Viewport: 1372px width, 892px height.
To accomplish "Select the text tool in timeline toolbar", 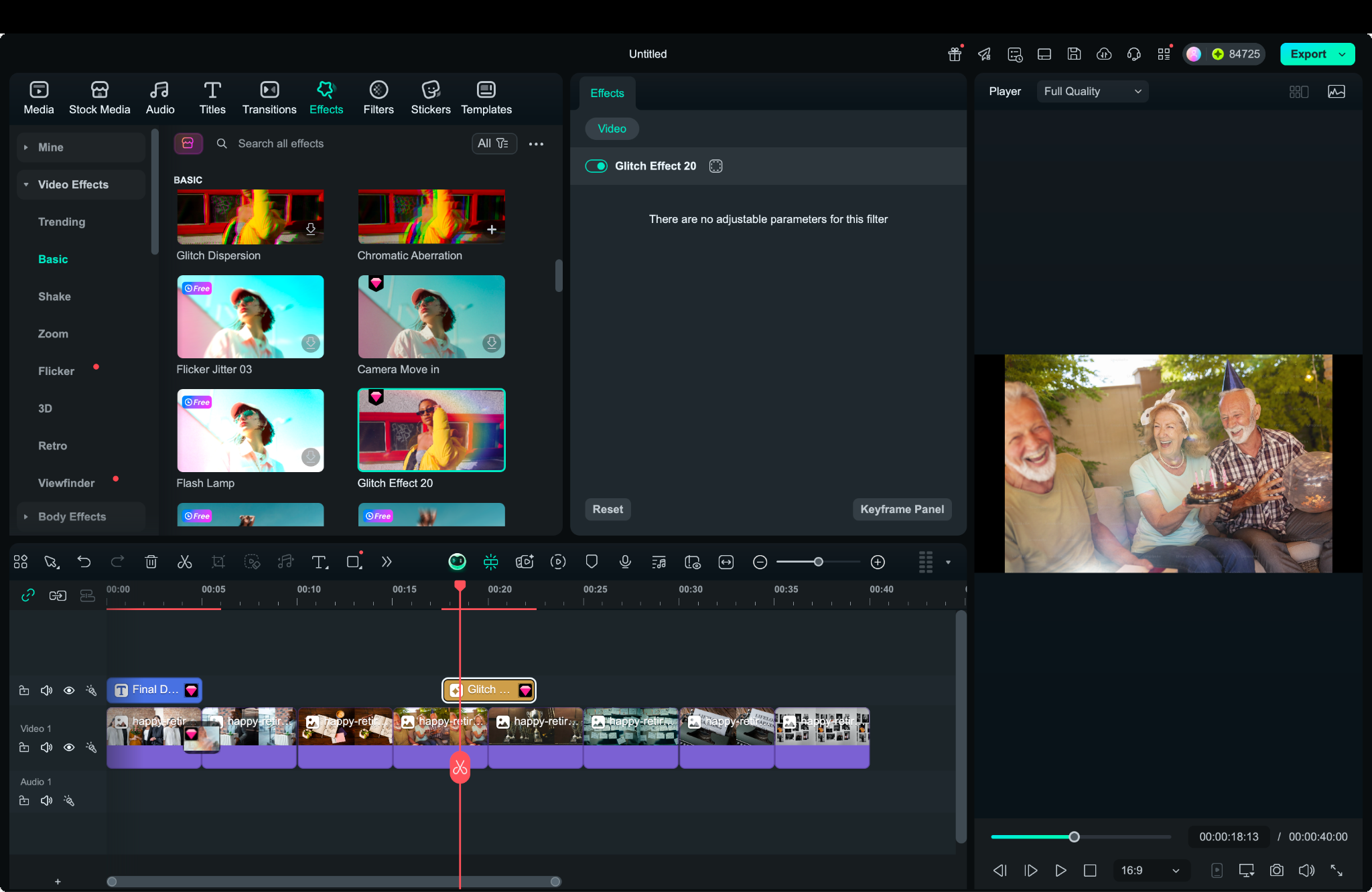I will coord(320,562).
